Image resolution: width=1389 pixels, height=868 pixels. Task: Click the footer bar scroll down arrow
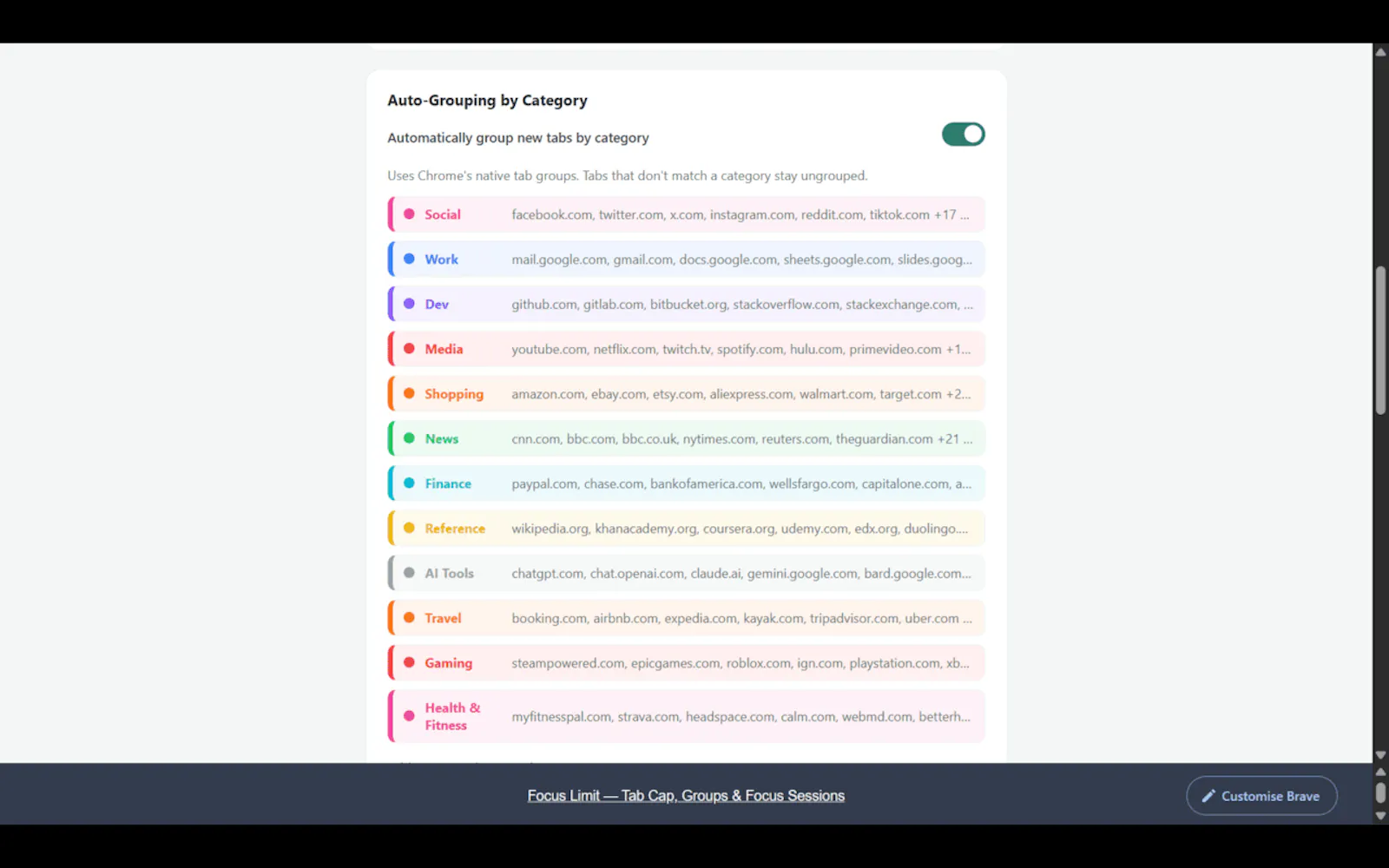(x=1380, y=816)
